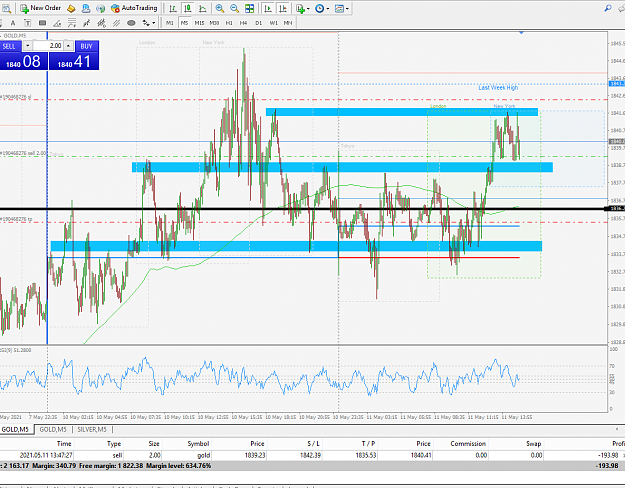This screenshot has width=625, height=488.
Task: Click the chart templates icon
Action: [x=339, y=8]
